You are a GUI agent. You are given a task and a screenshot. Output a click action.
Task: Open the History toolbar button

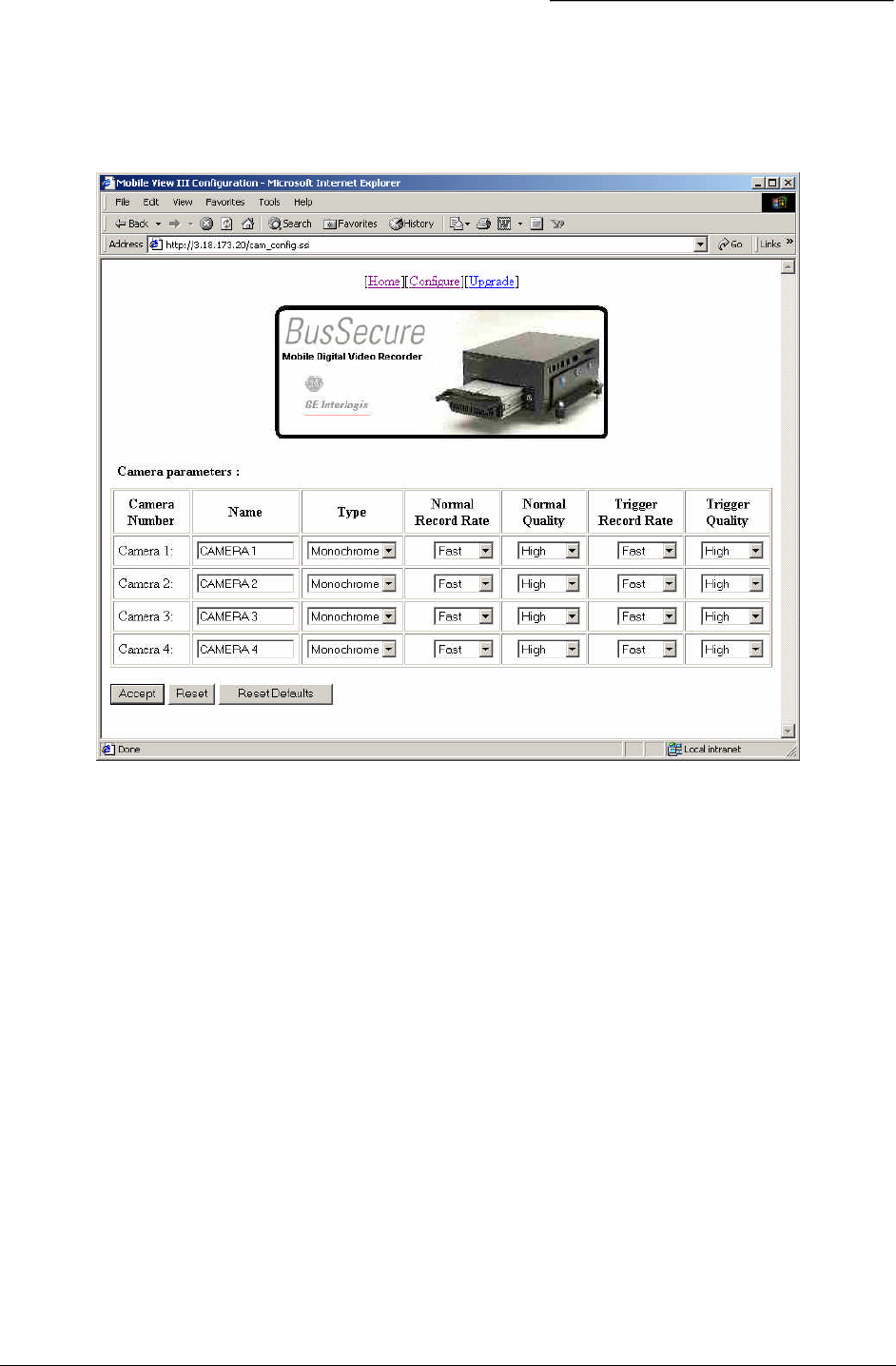[412, 224]
